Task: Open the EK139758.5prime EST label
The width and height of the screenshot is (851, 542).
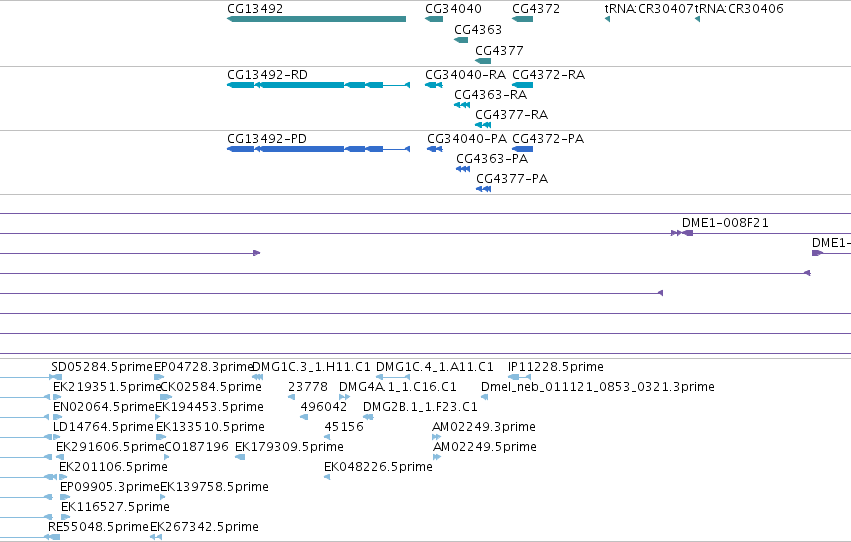Action: 214,488
